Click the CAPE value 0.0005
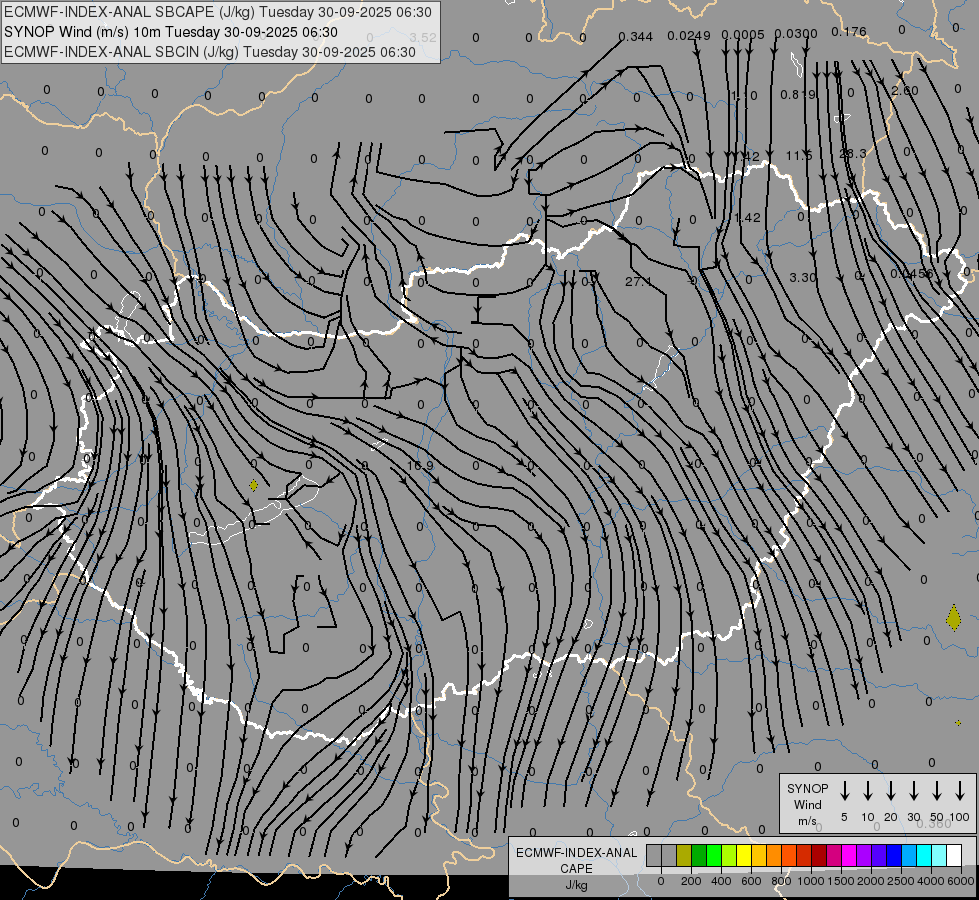 tap(743, 34)
